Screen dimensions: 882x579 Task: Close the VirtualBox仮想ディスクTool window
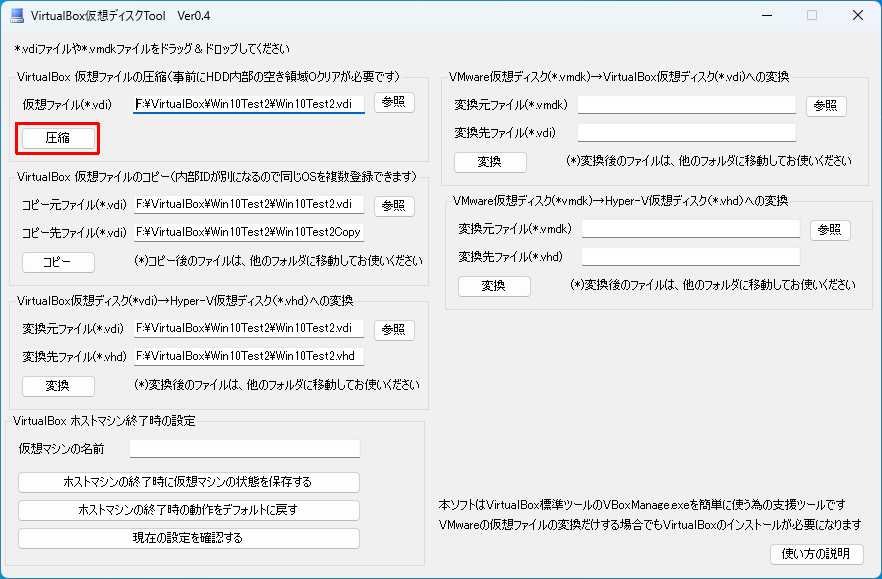858,15
